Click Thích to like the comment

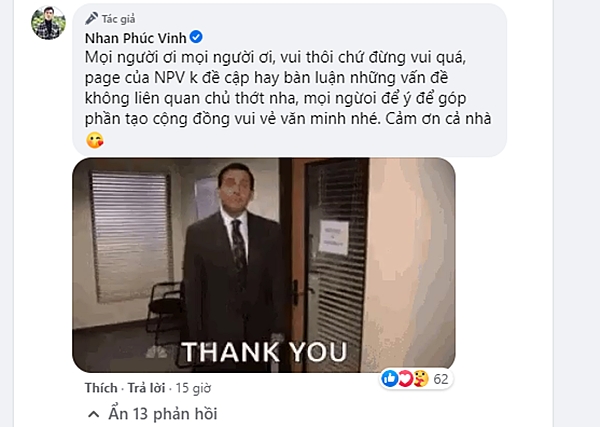(x=101, y=388)
